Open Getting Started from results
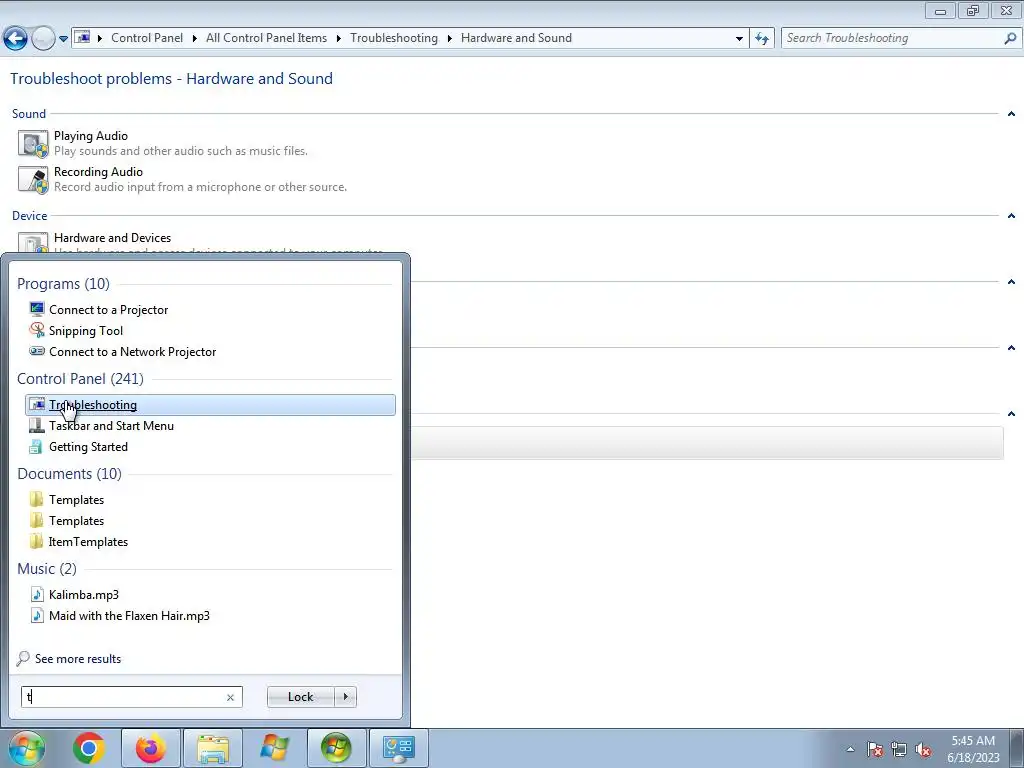 click(88, 447)
